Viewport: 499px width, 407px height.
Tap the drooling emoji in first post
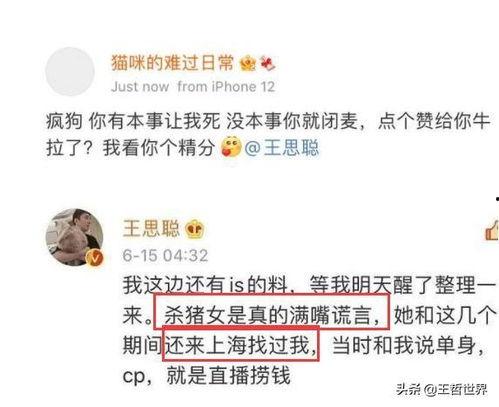tap(231, 147)
